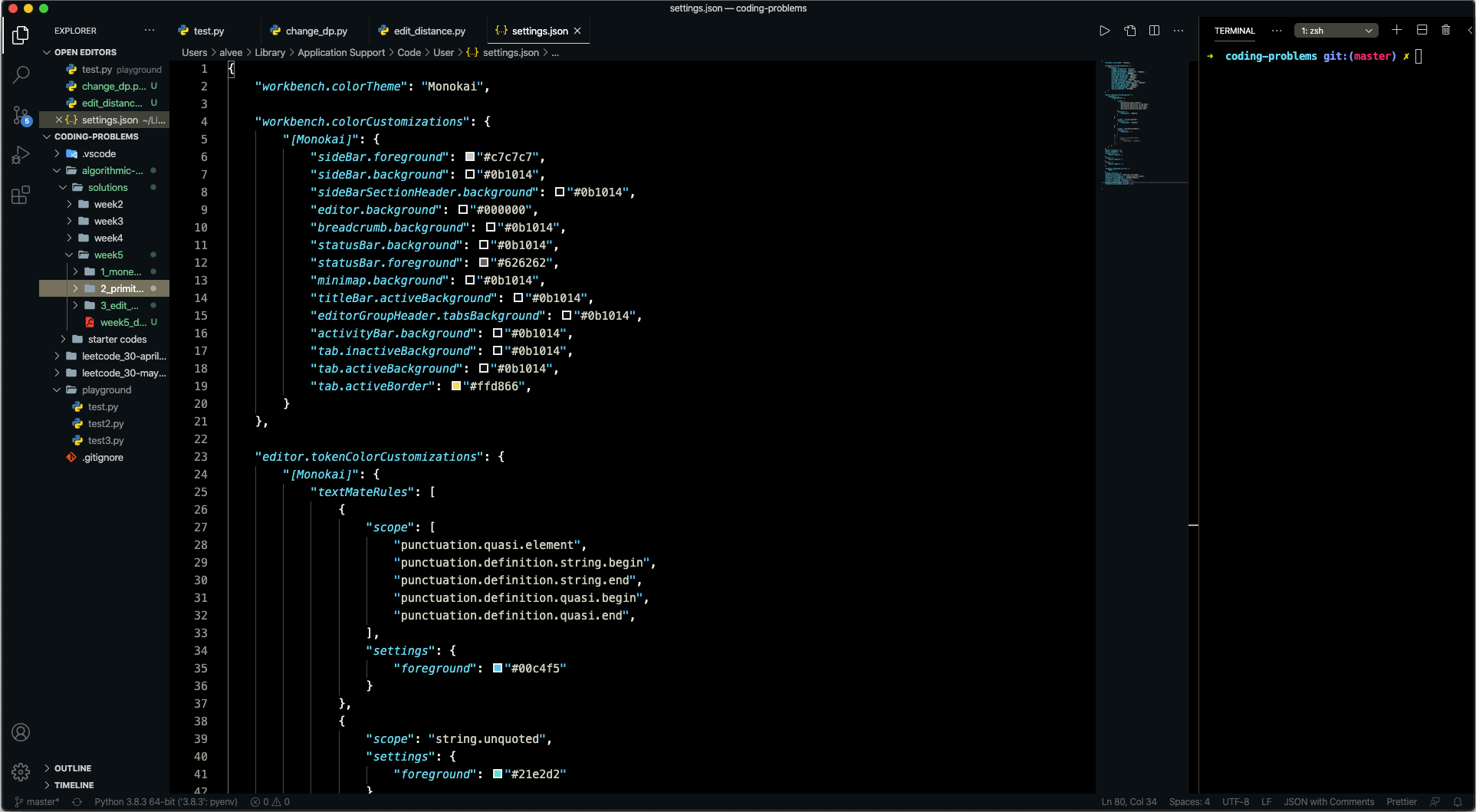Click the Python 3.8.3 interpreter in the status bar

tap(165, 801)
